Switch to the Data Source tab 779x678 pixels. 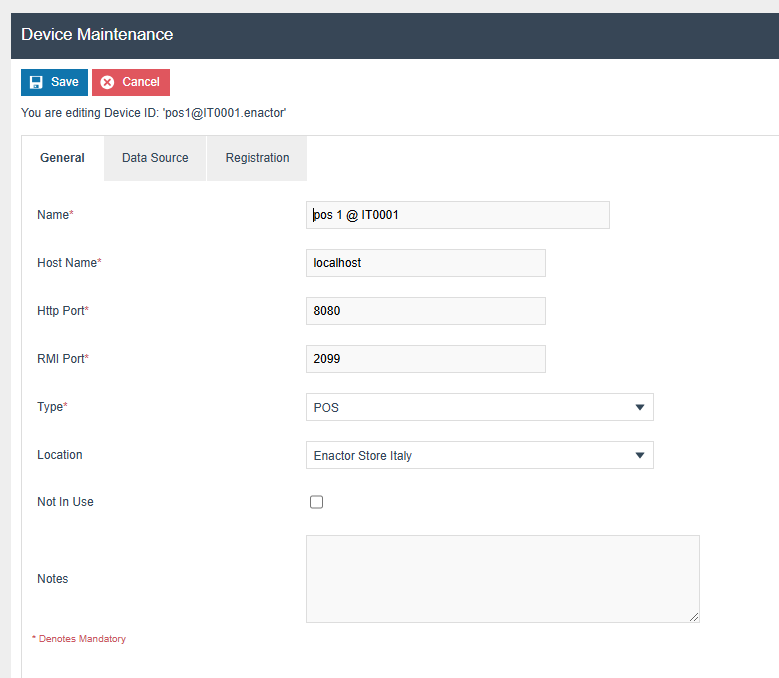pyautogui.click(x=155, y=158)
